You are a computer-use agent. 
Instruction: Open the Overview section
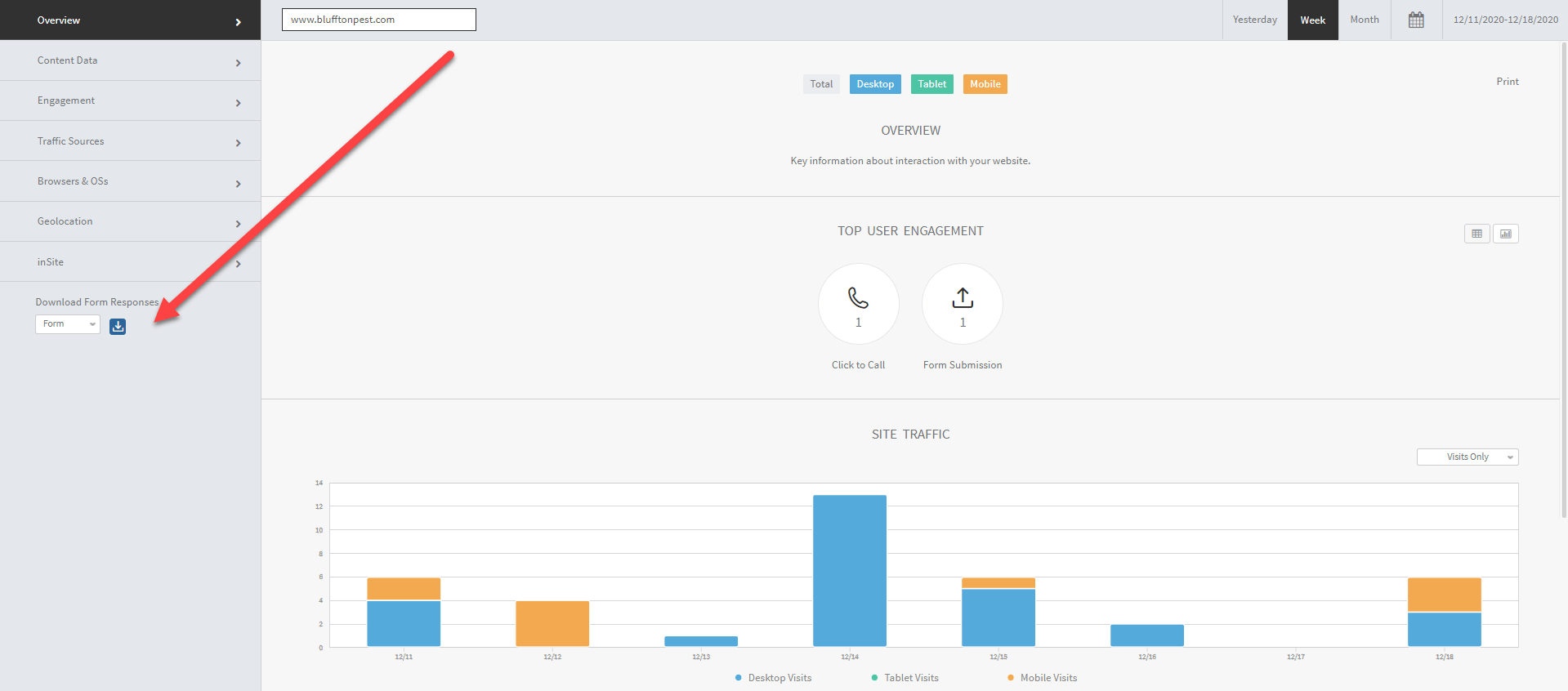(x=131, y=20)
